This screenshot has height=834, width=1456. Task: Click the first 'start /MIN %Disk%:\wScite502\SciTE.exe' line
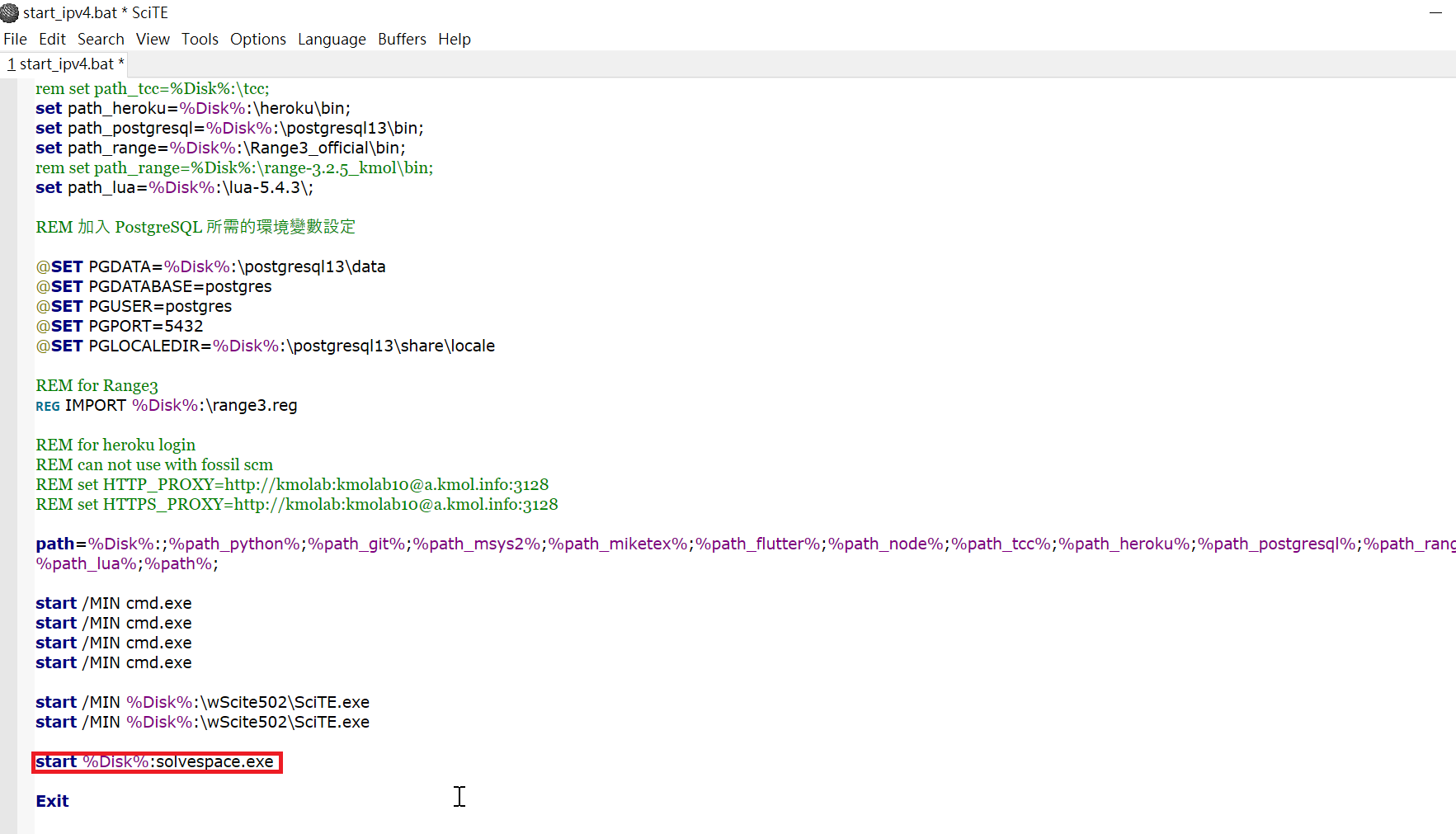(x=202, y=702)
